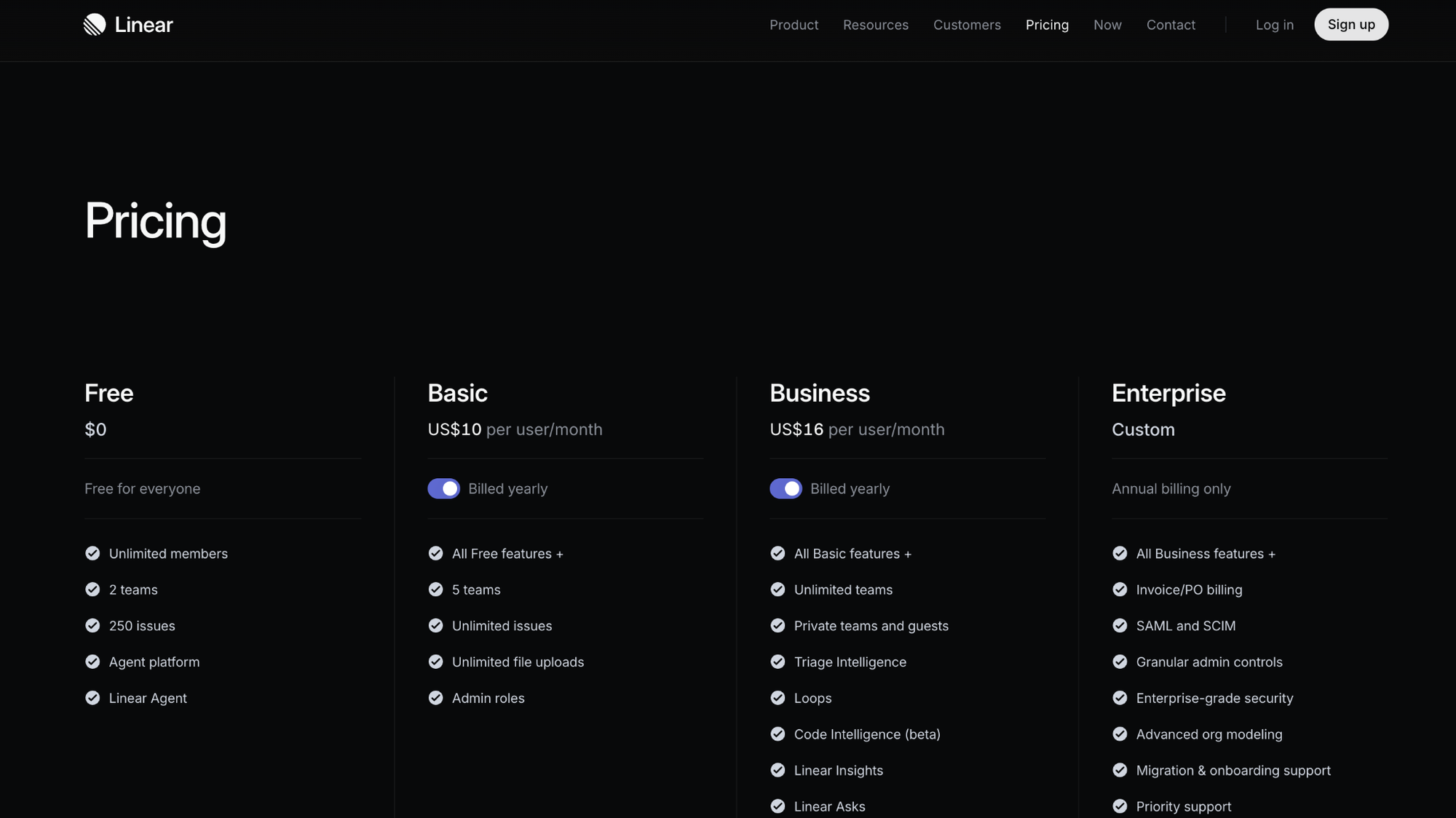This screenshot has width=1456, height=818.
Task: Click the Triage Intelligence feature text
Action: coord(850,662)
